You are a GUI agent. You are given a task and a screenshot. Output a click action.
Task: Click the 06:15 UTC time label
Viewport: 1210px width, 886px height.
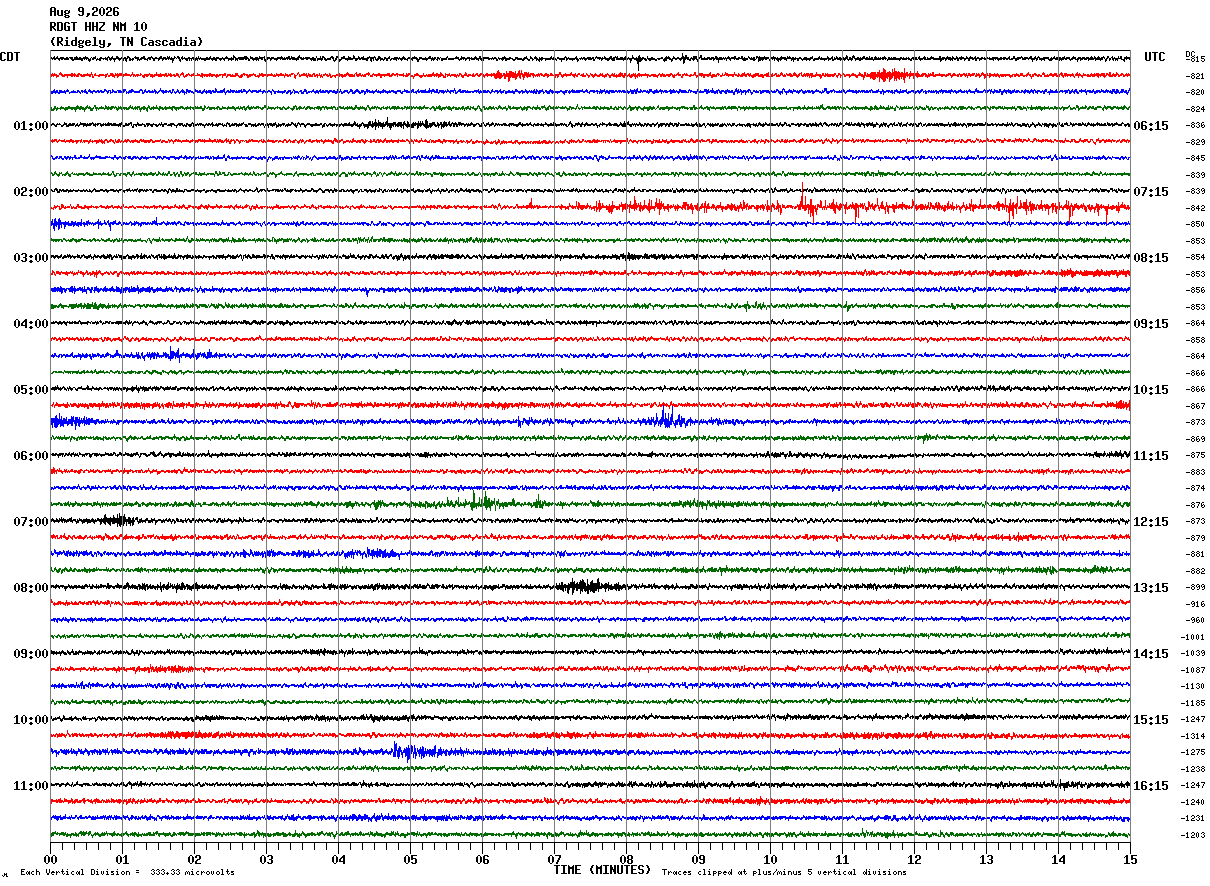[1151, 126]
